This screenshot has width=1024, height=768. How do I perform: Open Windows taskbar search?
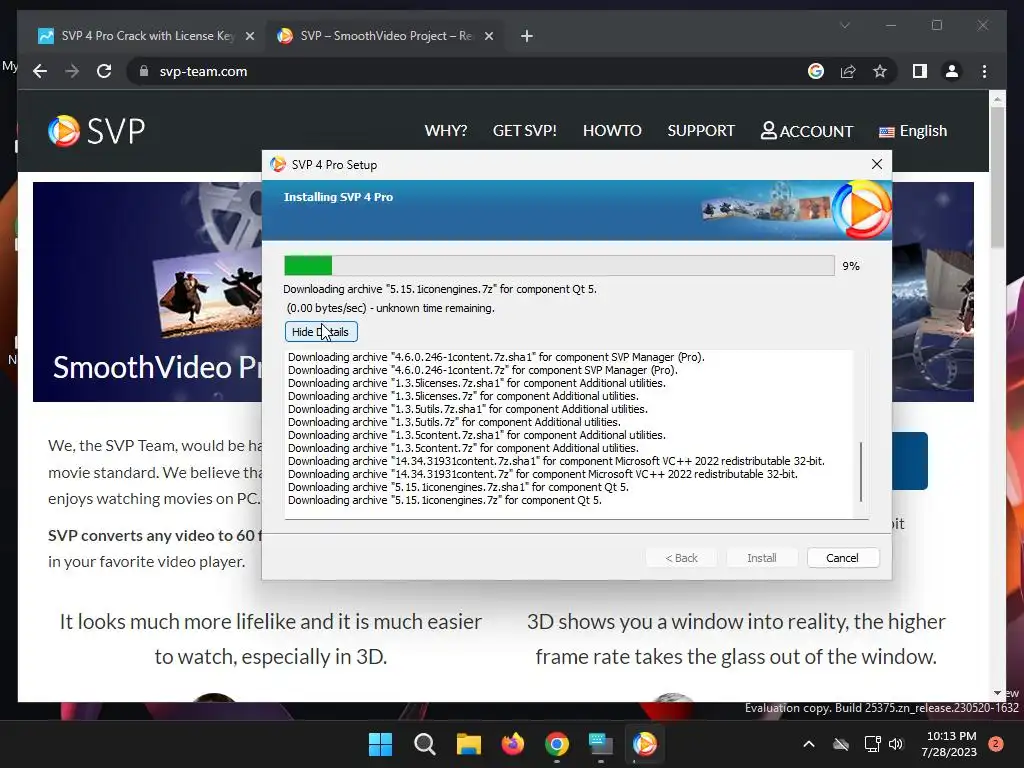coord(424,744)
